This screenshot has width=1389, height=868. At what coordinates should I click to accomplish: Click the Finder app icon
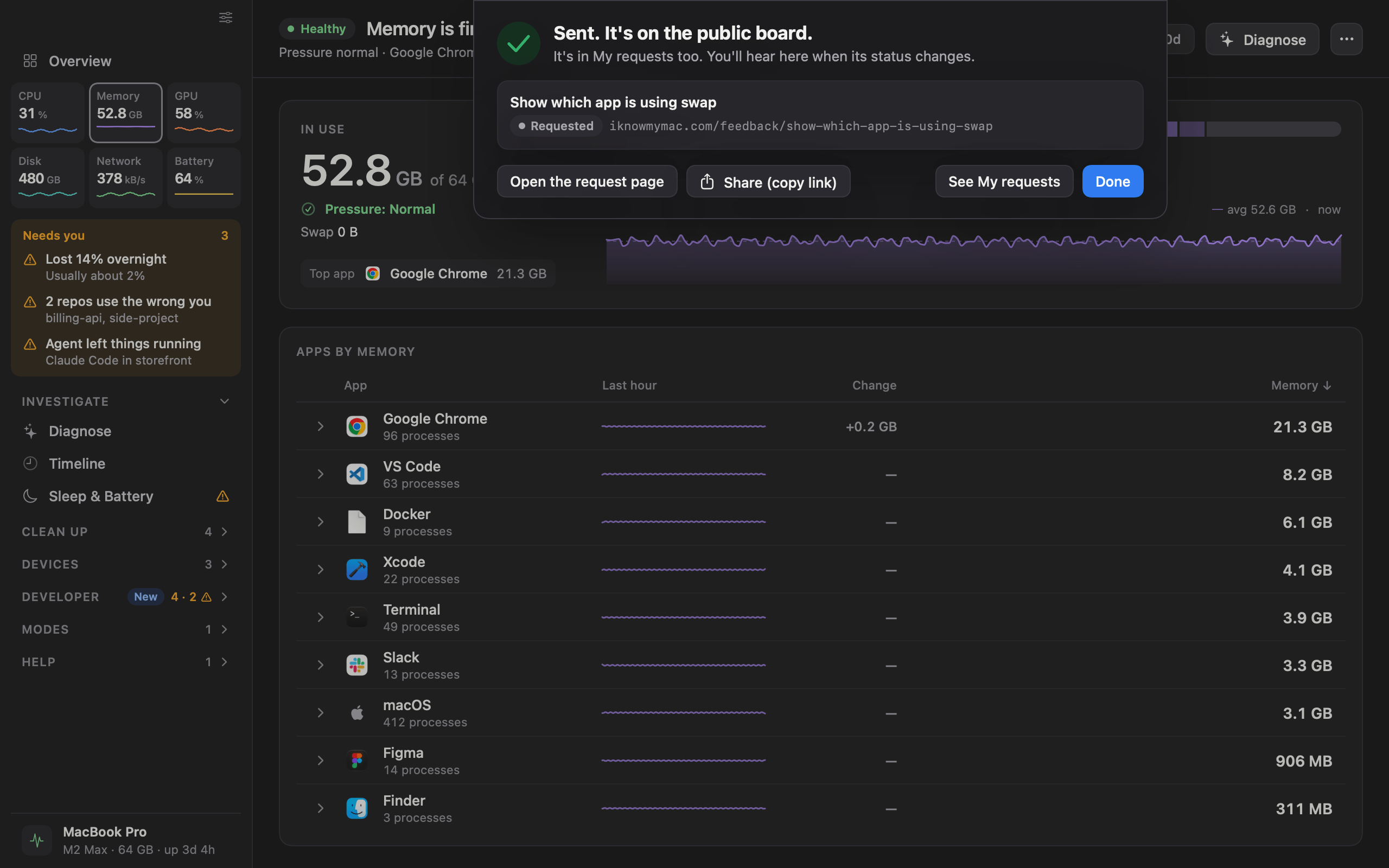[x=356, y=808]
